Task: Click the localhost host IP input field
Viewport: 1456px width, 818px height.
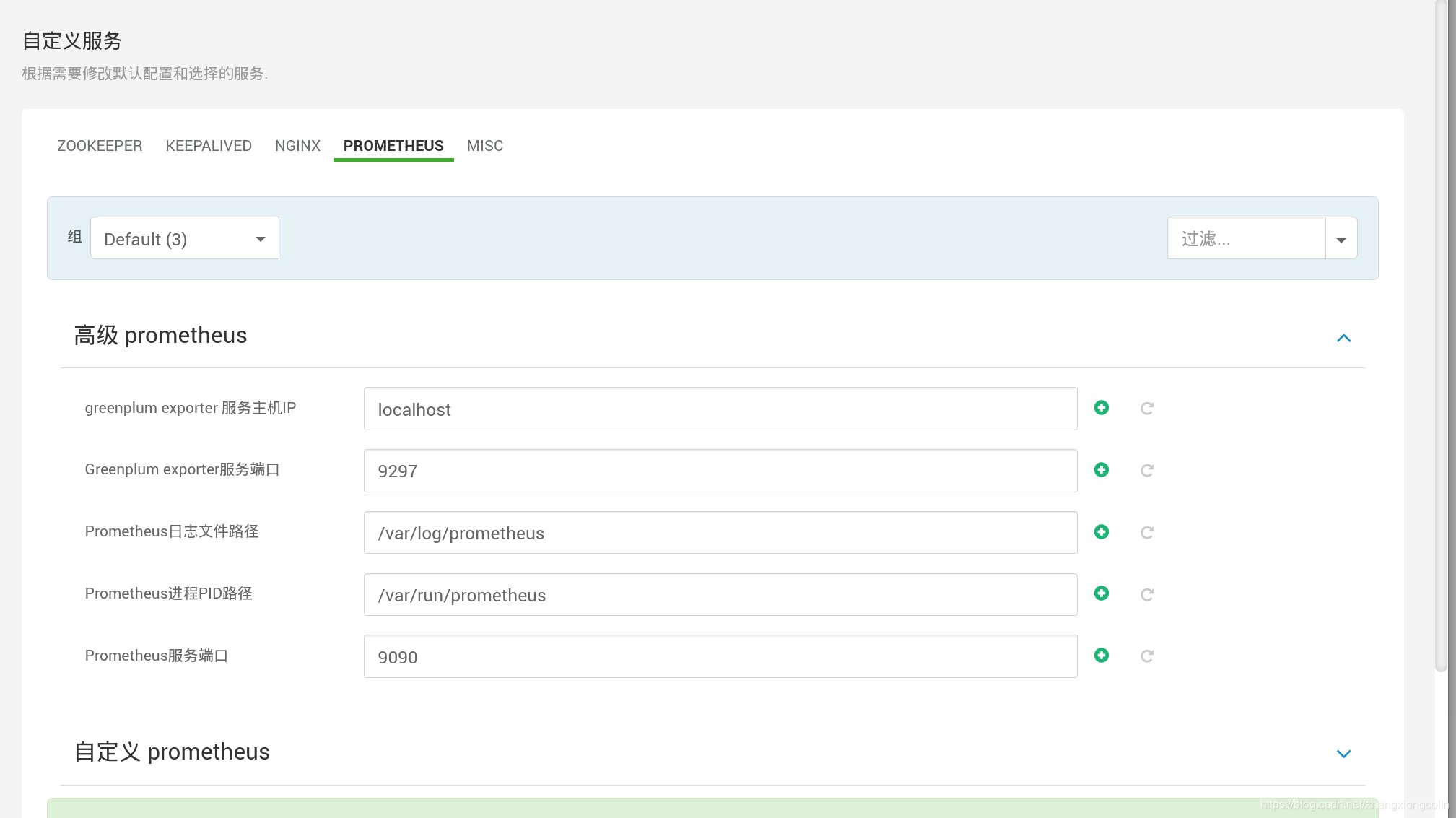Action: pos(720,409)
